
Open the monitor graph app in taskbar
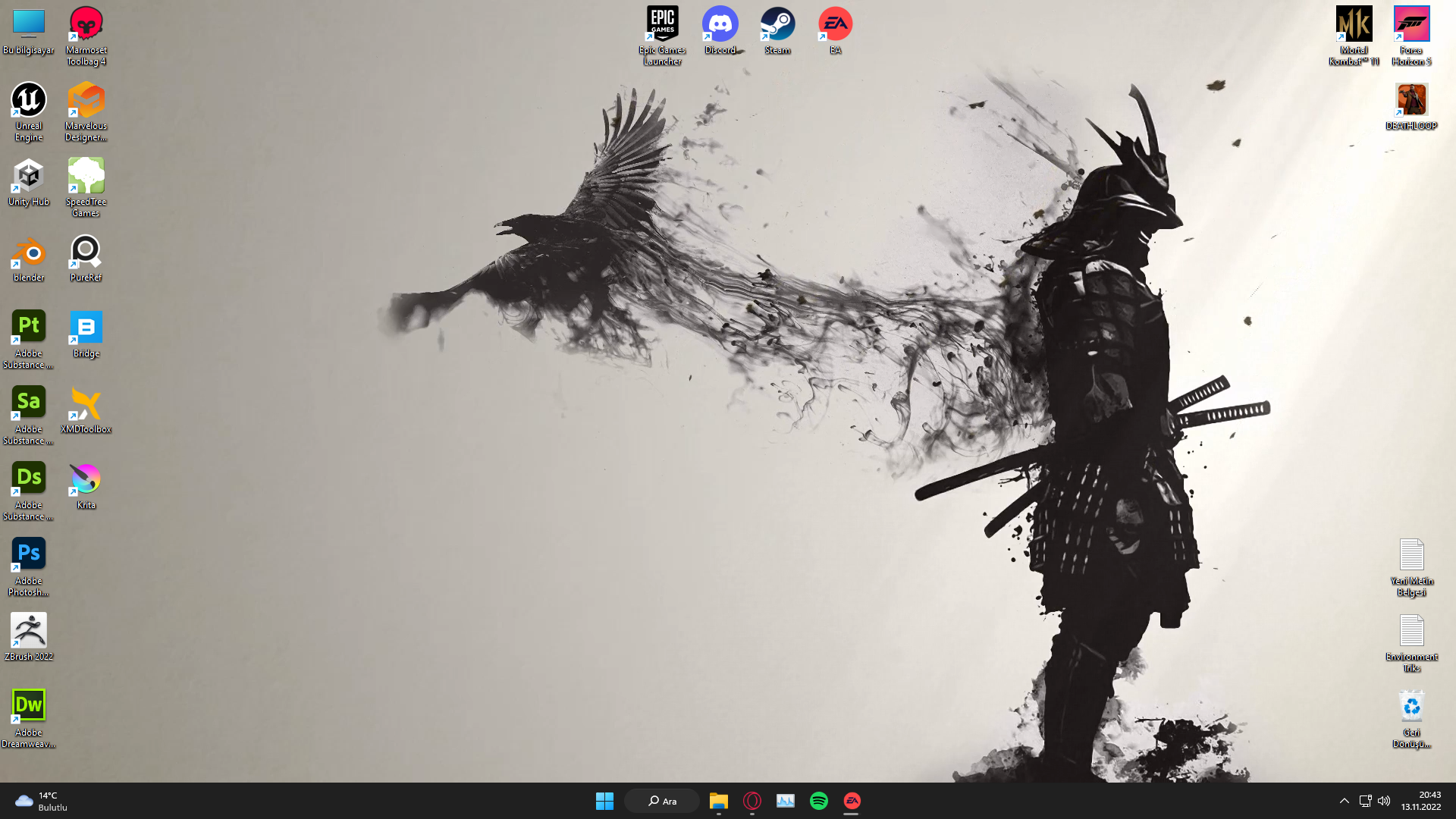coord(786,801)
